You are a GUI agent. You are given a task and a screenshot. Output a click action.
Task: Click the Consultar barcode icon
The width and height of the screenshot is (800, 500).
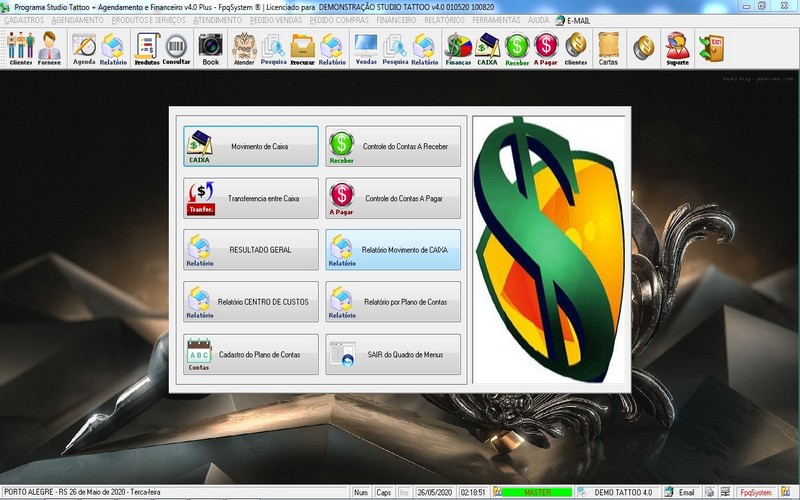[x=177, y=47]
